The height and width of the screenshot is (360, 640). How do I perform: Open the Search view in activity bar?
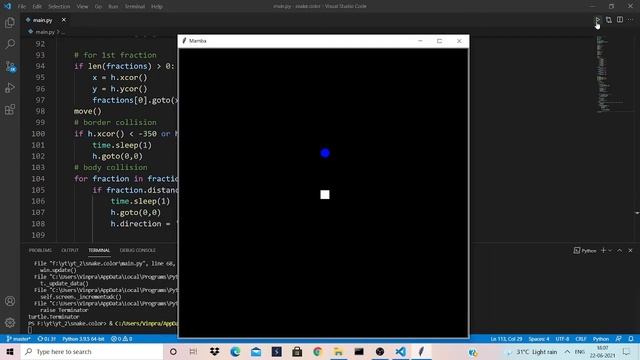tap(10, 44)
